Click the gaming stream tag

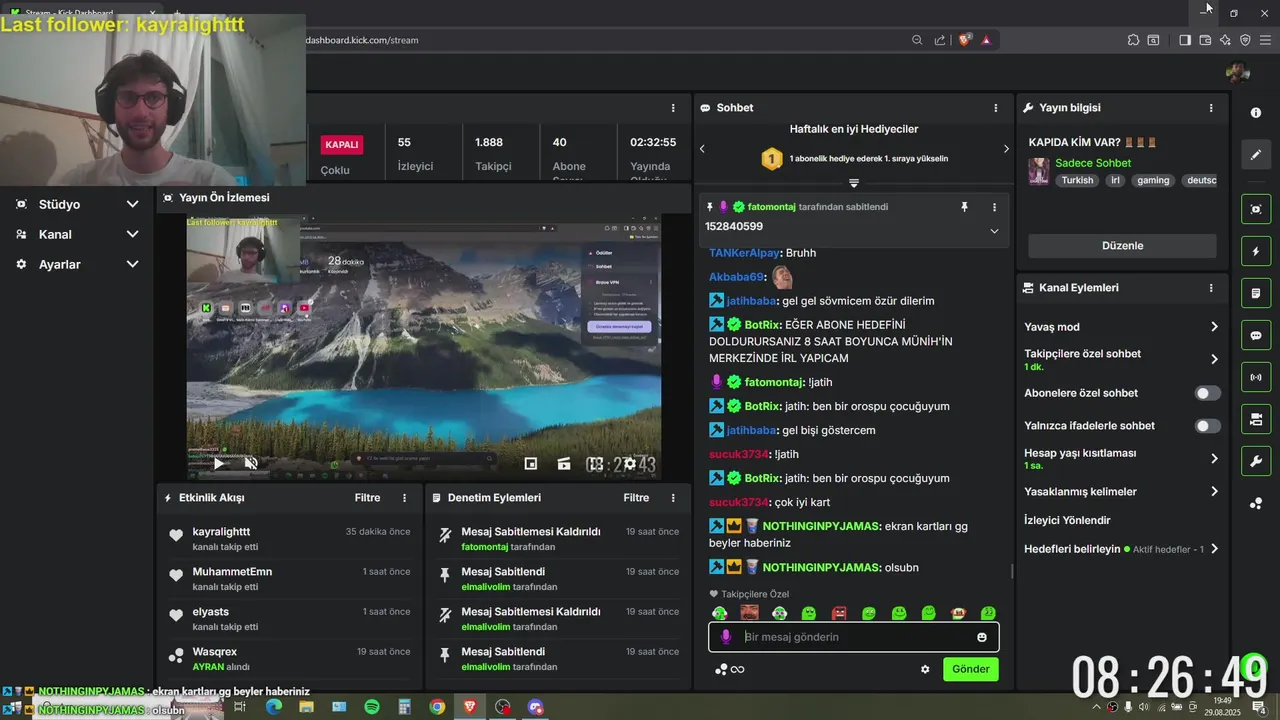[1153, 181]
